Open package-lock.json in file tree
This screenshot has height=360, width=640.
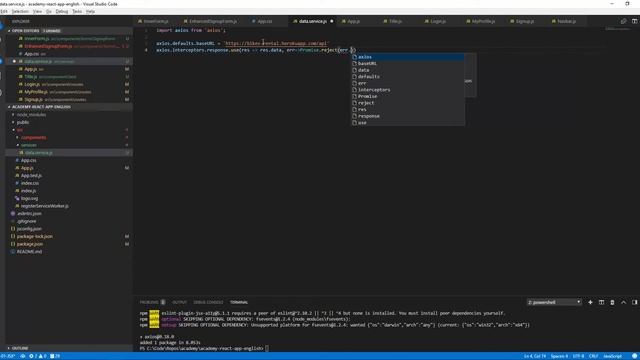[35, 236]
